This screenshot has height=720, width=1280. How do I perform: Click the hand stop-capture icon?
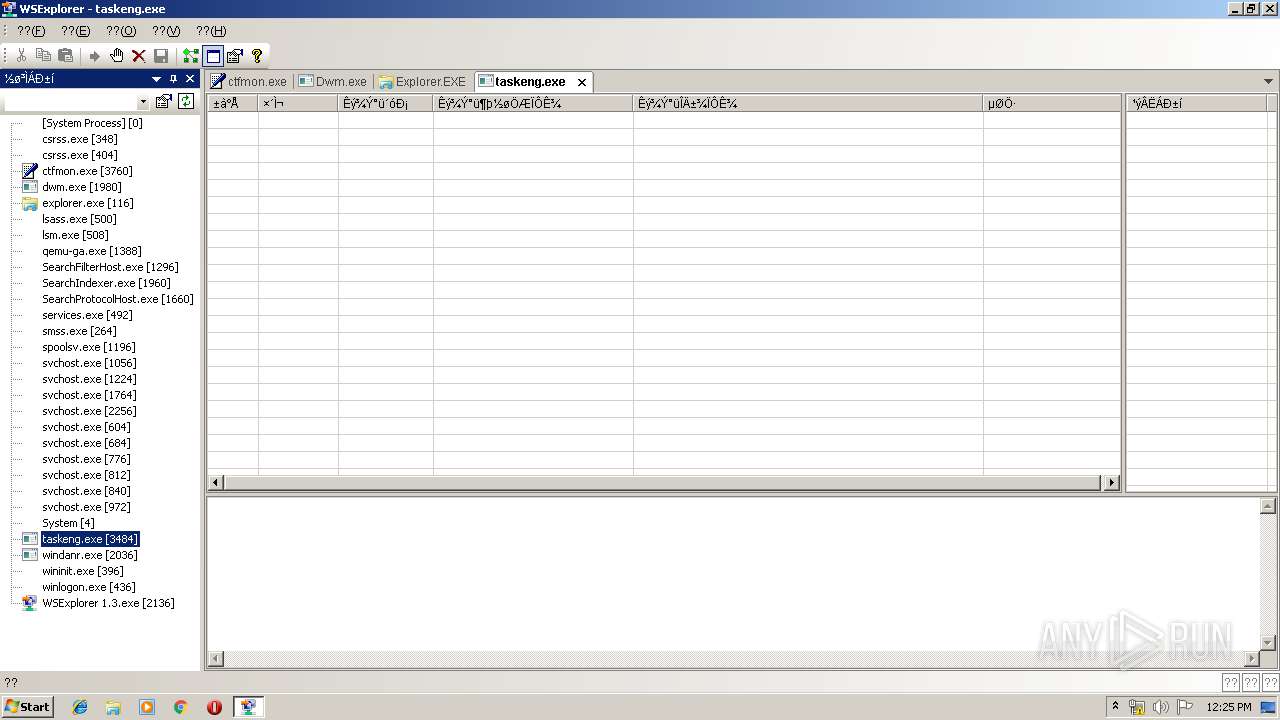tap(117, 56)
